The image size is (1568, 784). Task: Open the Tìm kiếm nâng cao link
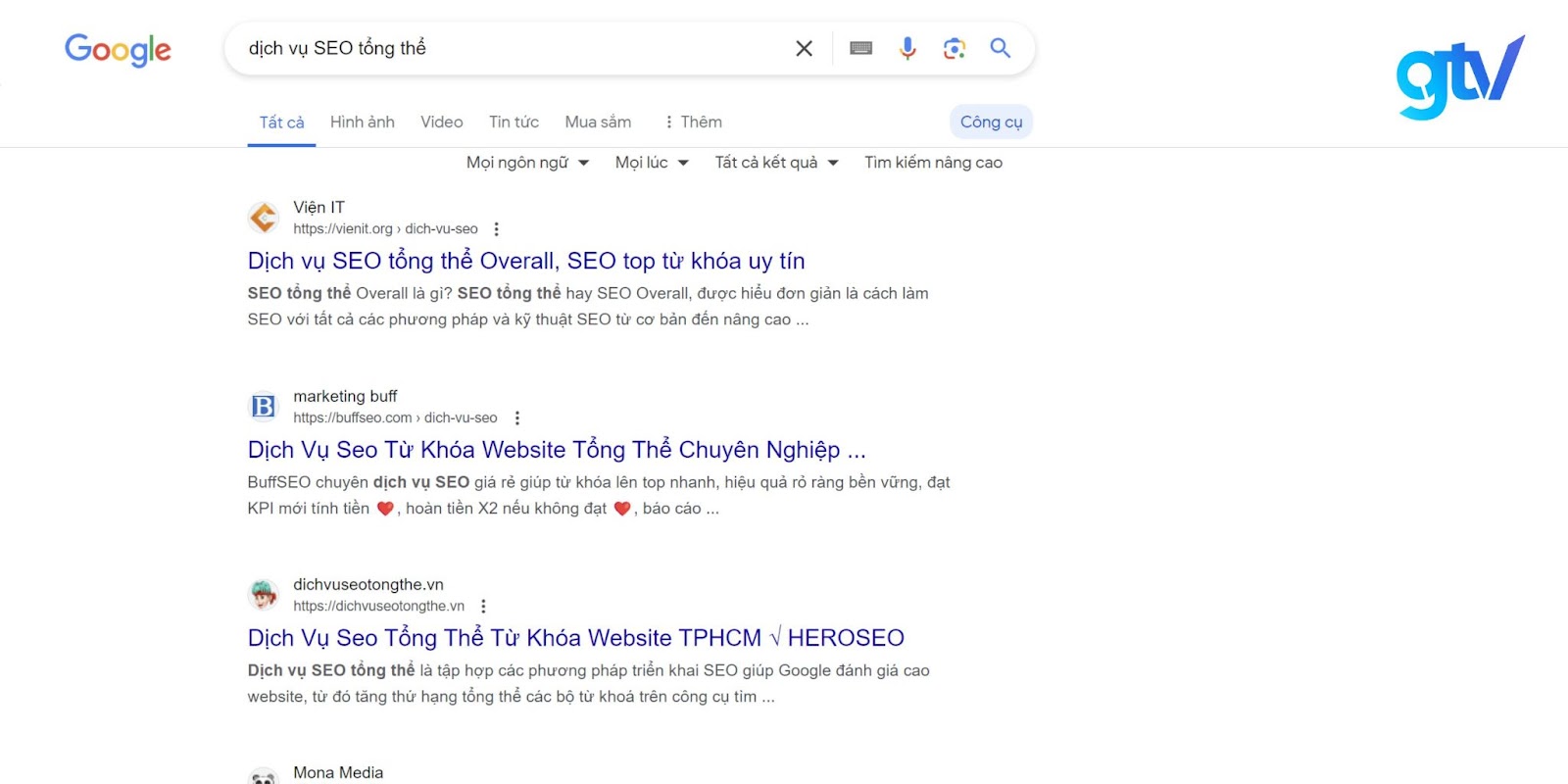[x=932, y=162]
